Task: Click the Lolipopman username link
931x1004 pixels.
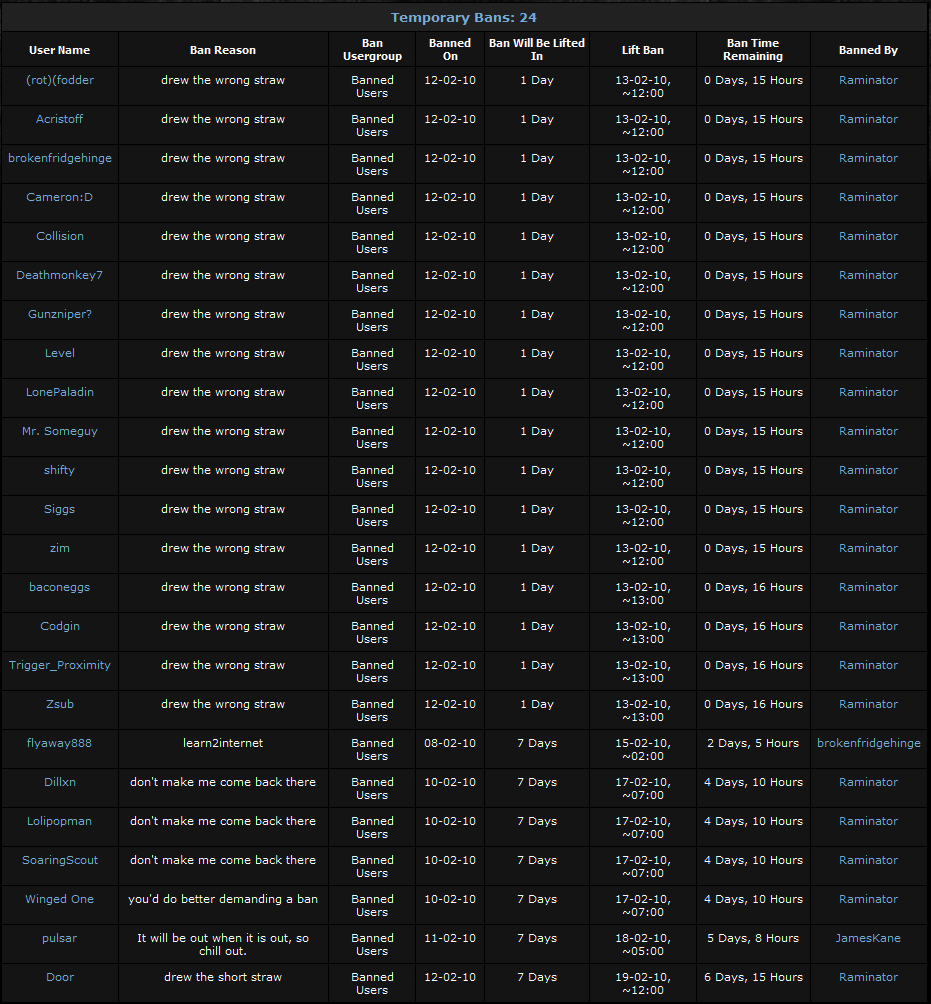Action: pyautogui.click(x=60, y=821)
